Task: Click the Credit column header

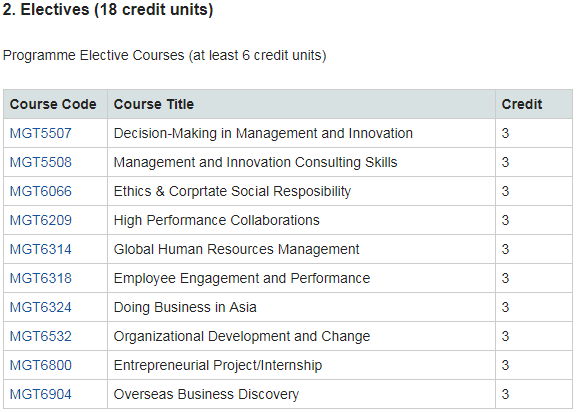Action: [x=522, y=104]
